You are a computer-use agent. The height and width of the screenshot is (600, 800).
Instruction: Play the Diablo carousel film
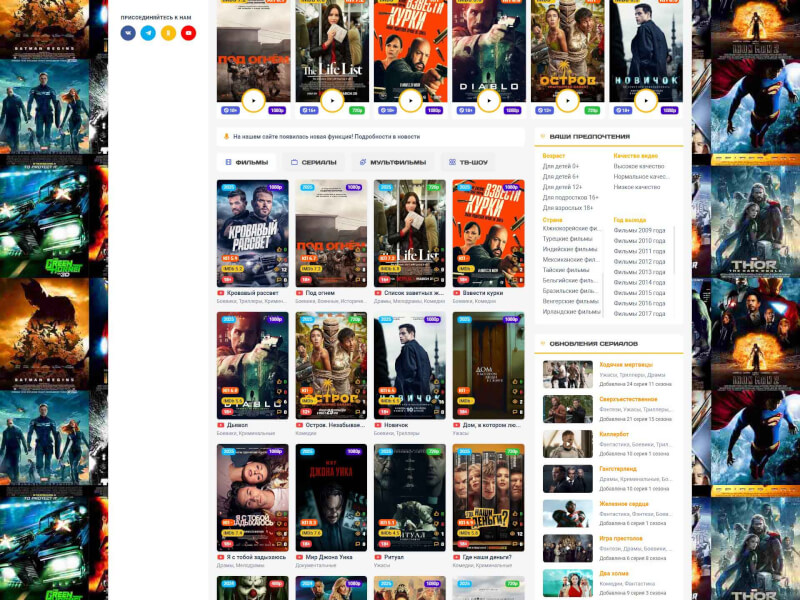[x=489, y=101]
